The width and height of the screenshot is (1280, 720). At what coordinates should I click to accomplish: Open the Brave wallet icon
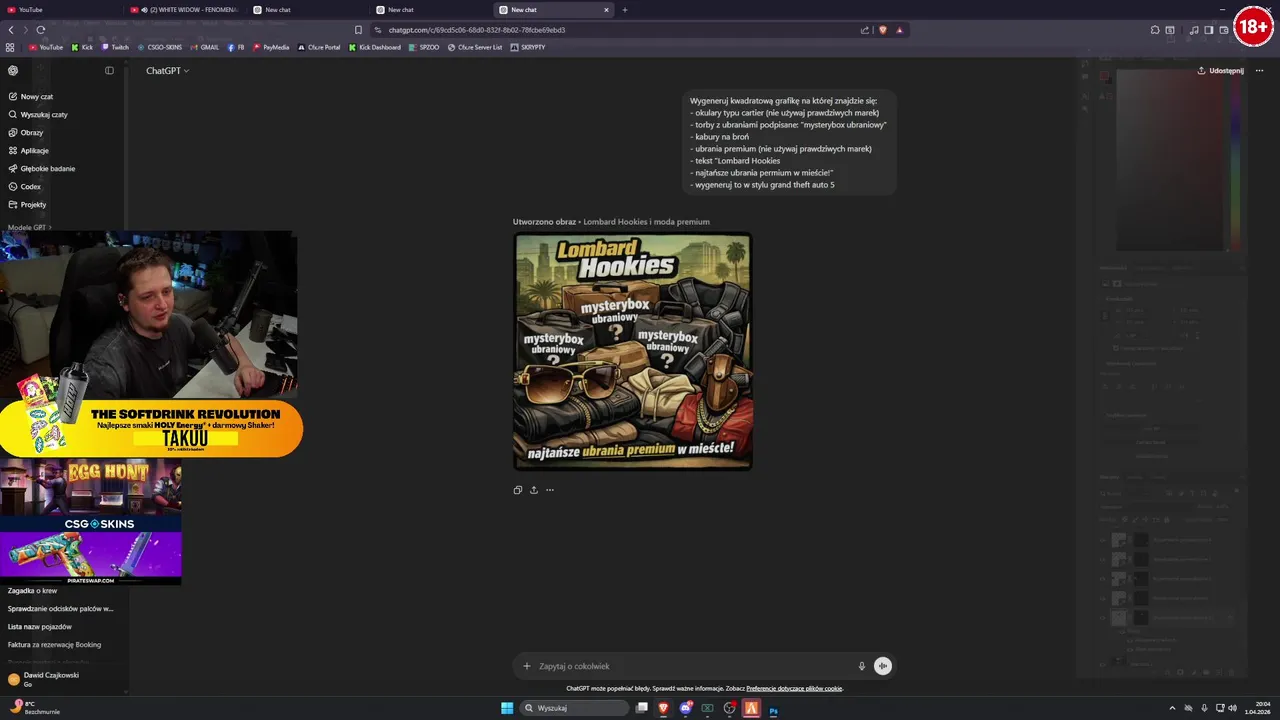pyautogui.click(x=1224, y=30)
